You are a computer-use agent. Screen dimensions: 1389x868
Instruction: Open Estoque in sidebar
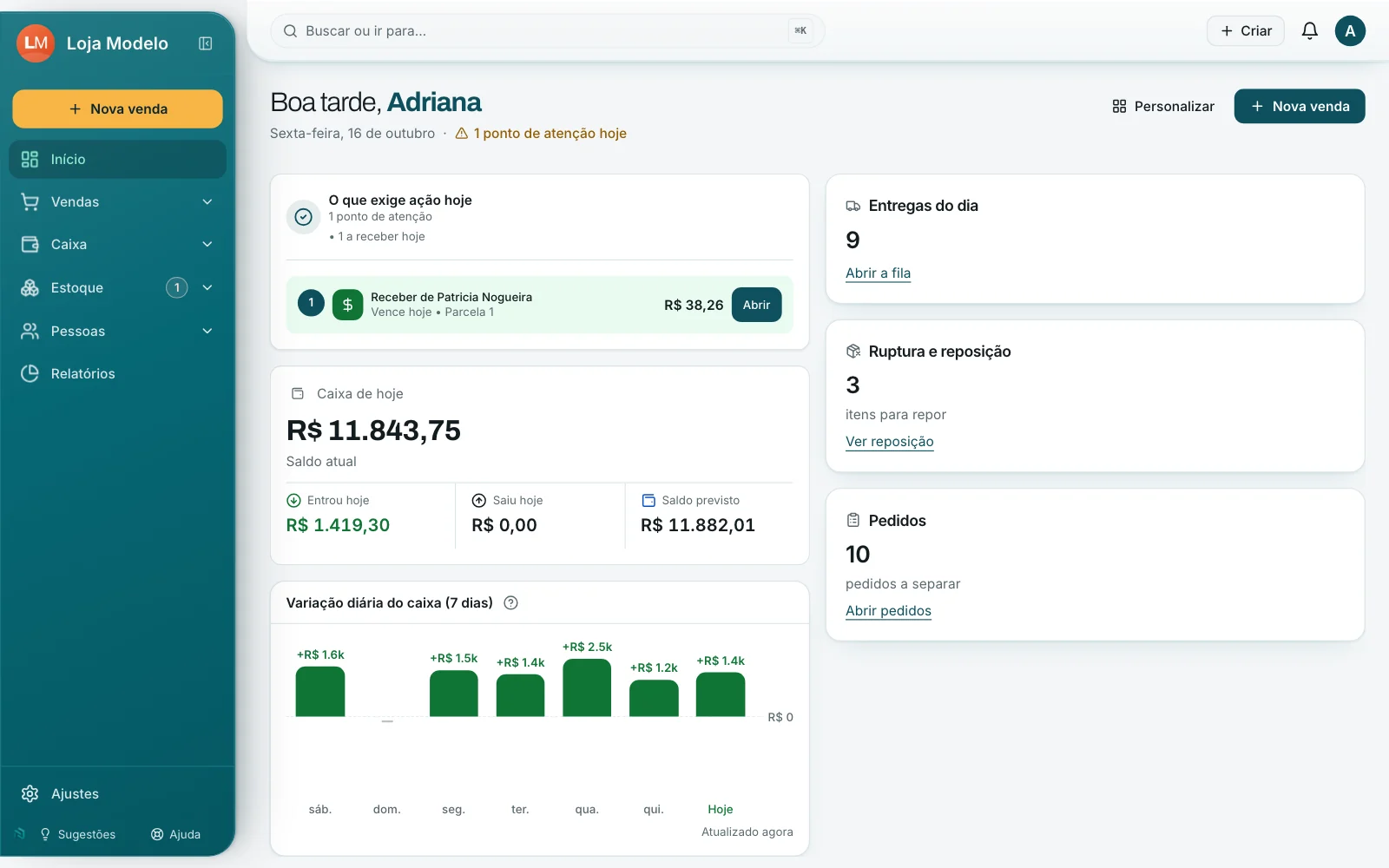tap(117, 287)
